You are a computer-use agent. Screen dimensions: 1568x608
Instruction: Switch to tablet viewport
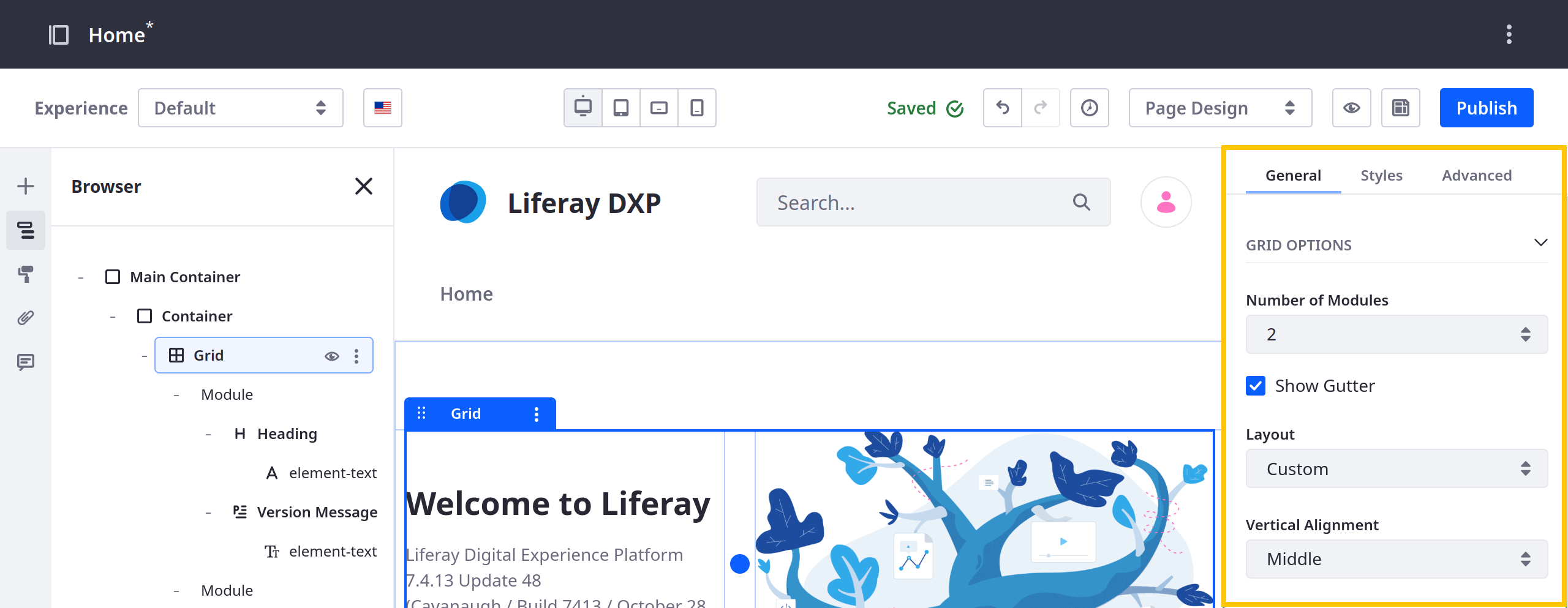click(x=621, y=108)
